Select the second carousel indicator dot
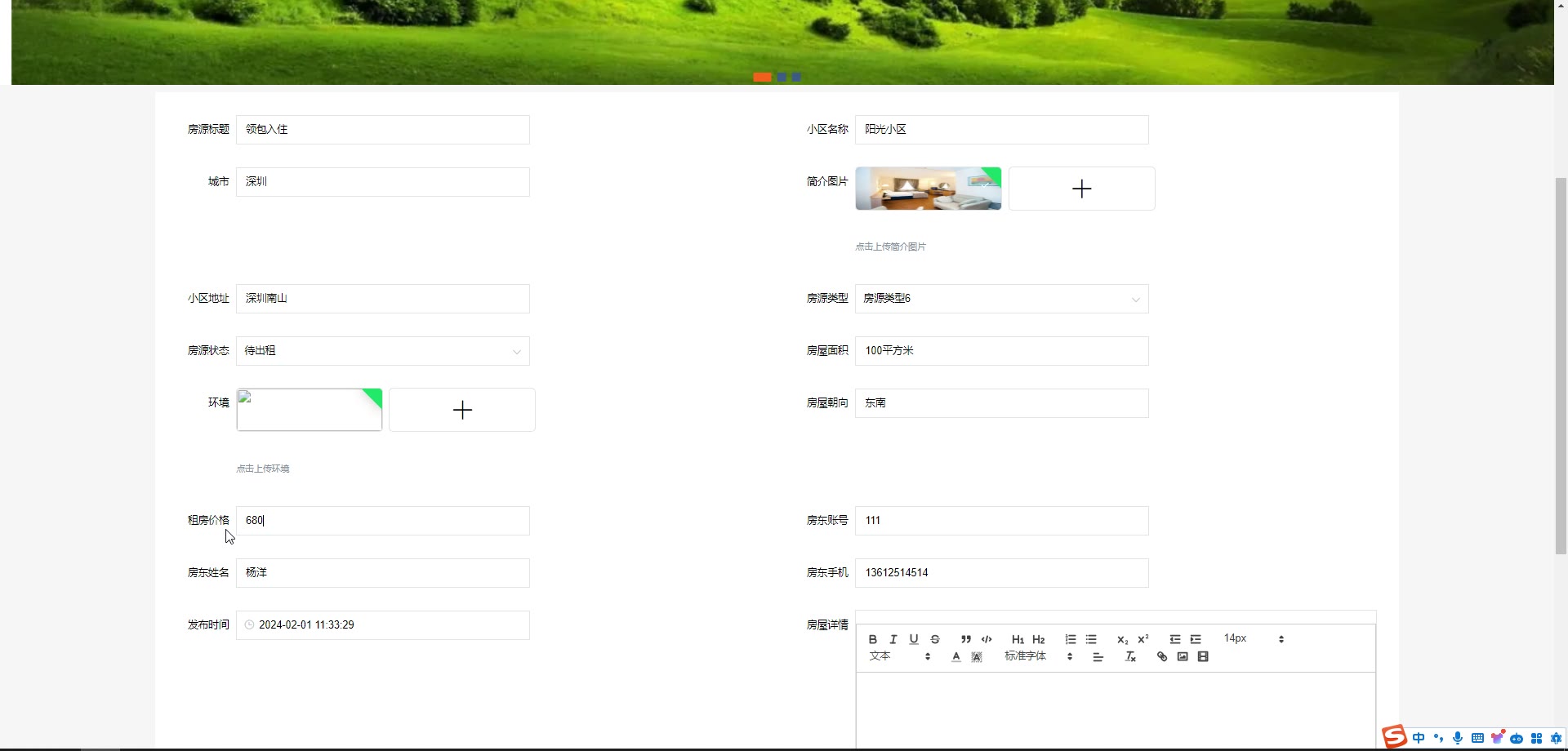Screen dimensions: 1568x751 [782, 77]
